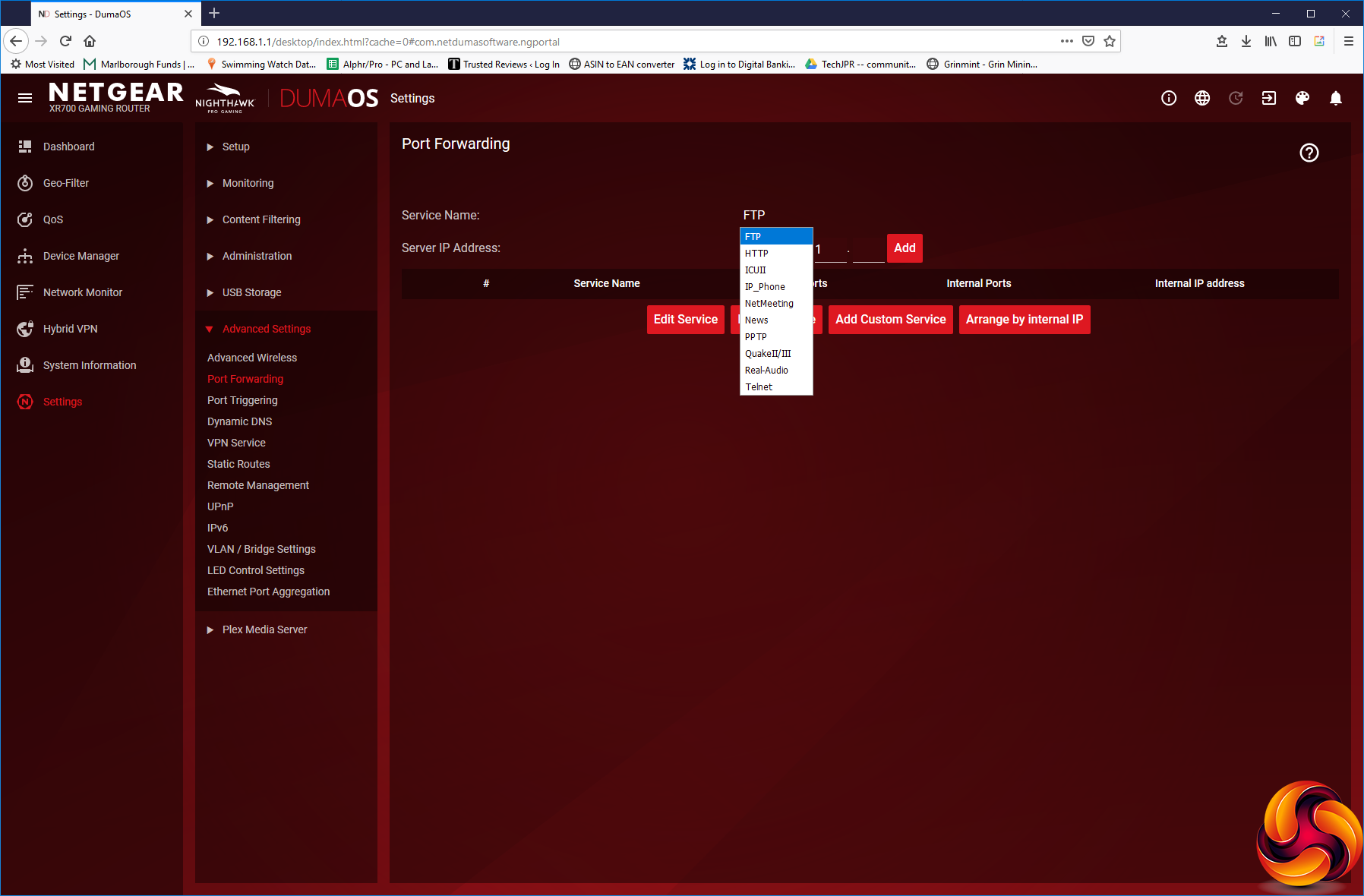The image size is (1364, 896).
Task: Open the UPnP settings page
Action: click(x=220, y=506)
